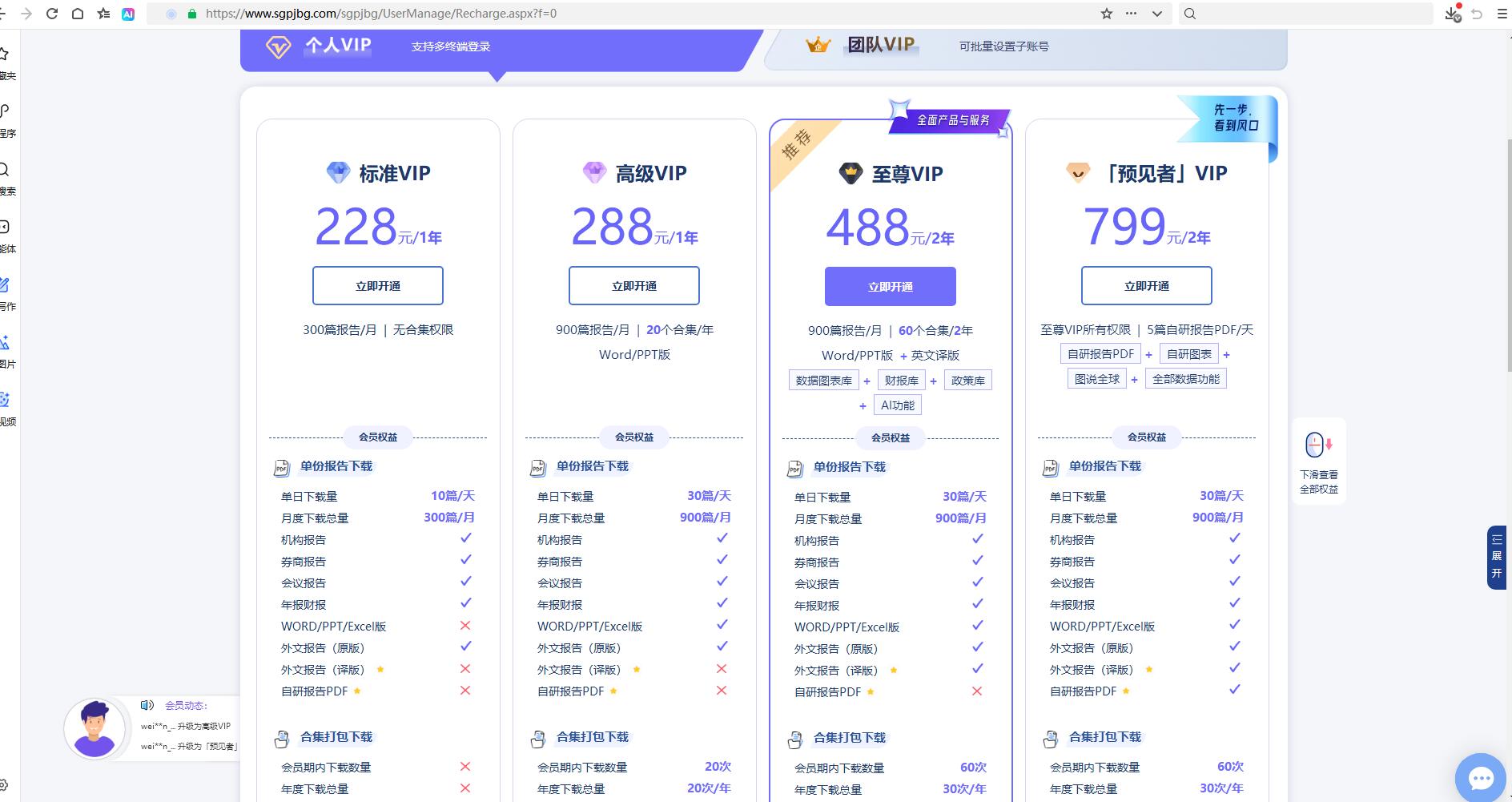This screenshot has width=1512, height=802.
Task: Click the 标准VIP diamond icon
Action: [x=338, y=172]
